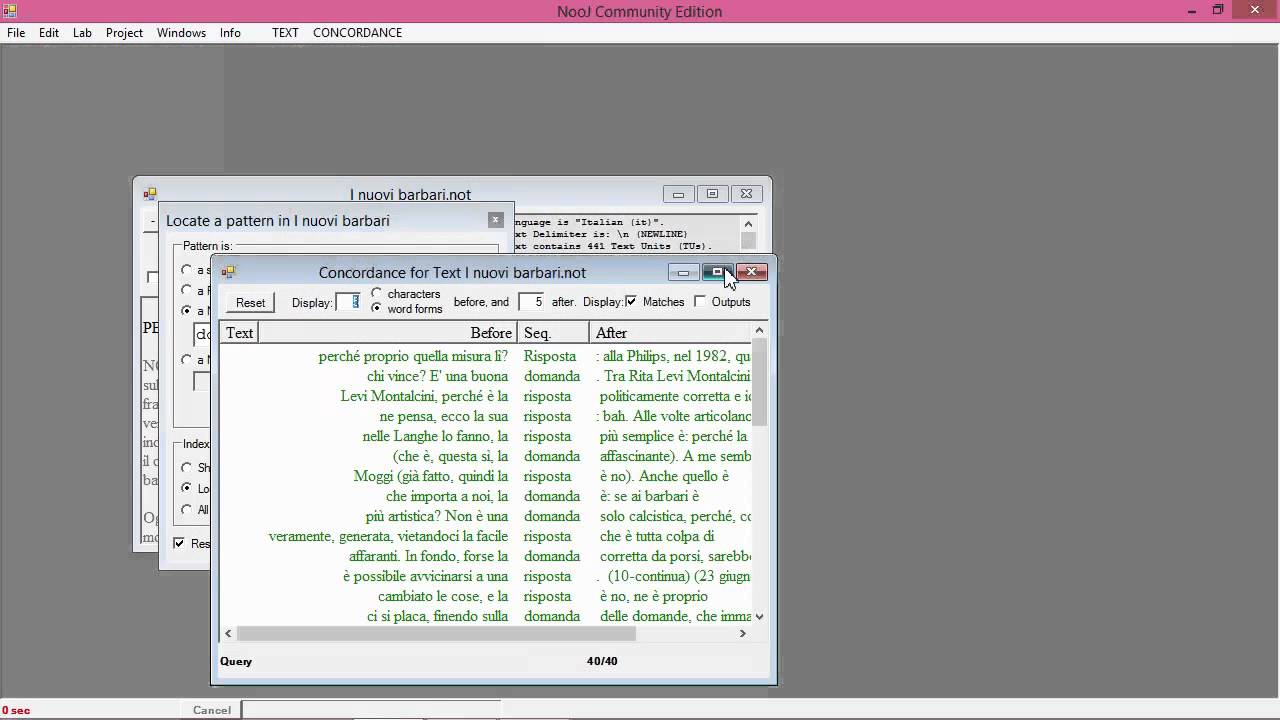Screen dimensions: 1280x720
Task: Focus the after-count field showing 5
Action: pyautogui.click(x=532, y=301)
